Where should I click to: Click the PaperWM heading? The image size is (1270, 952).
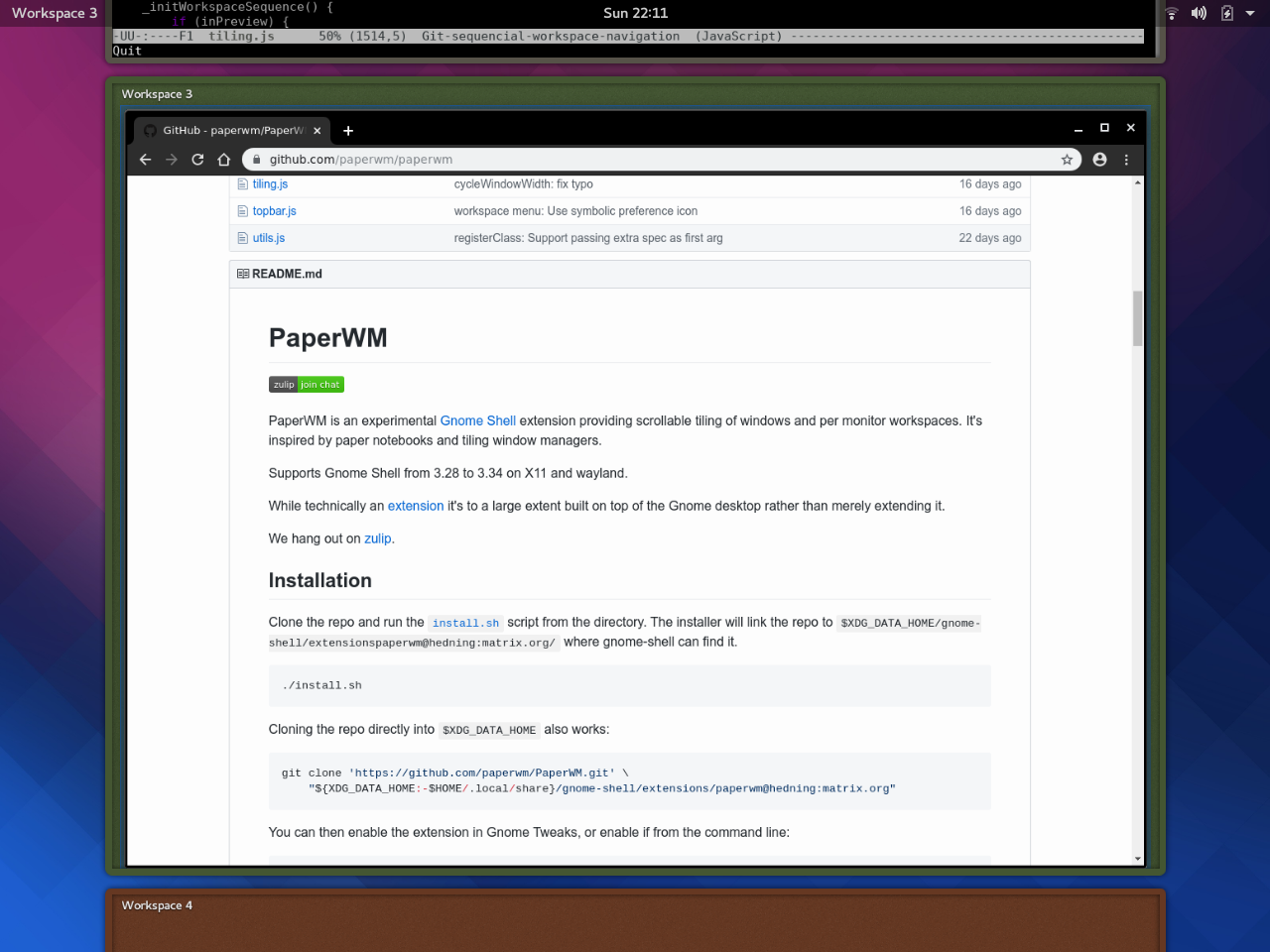[327, 338]
